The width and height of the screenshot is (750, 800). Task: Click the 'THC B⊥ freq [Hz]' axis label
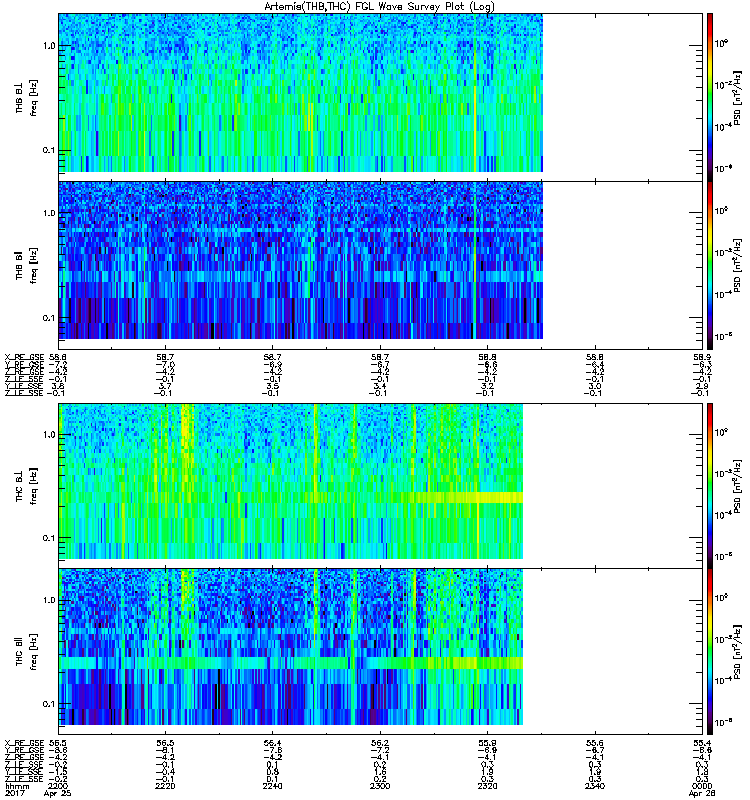click(x=27, y=486)
